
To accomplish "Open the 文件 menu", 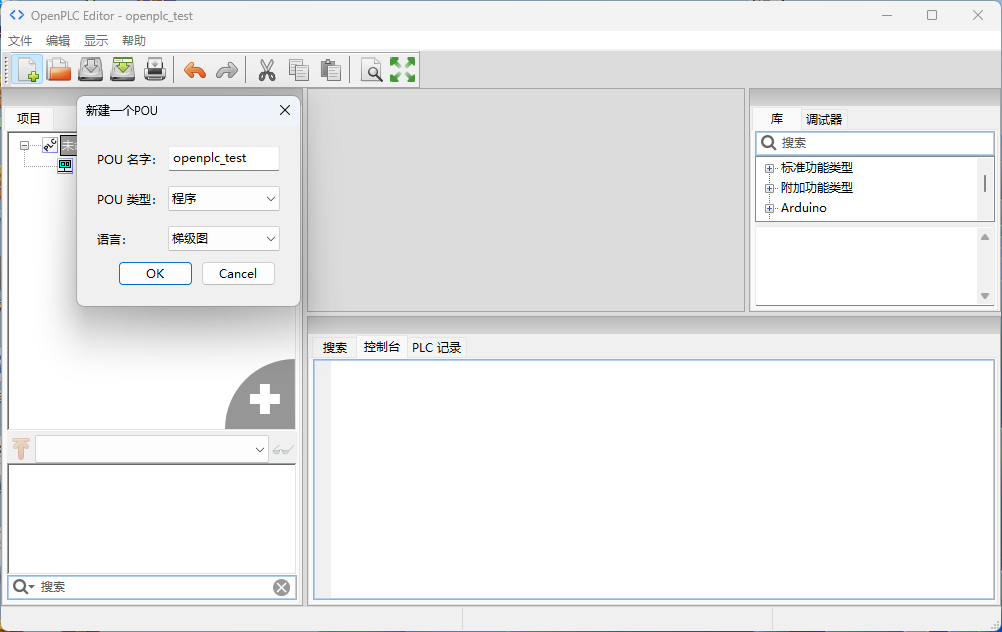I will click(20, 41).
